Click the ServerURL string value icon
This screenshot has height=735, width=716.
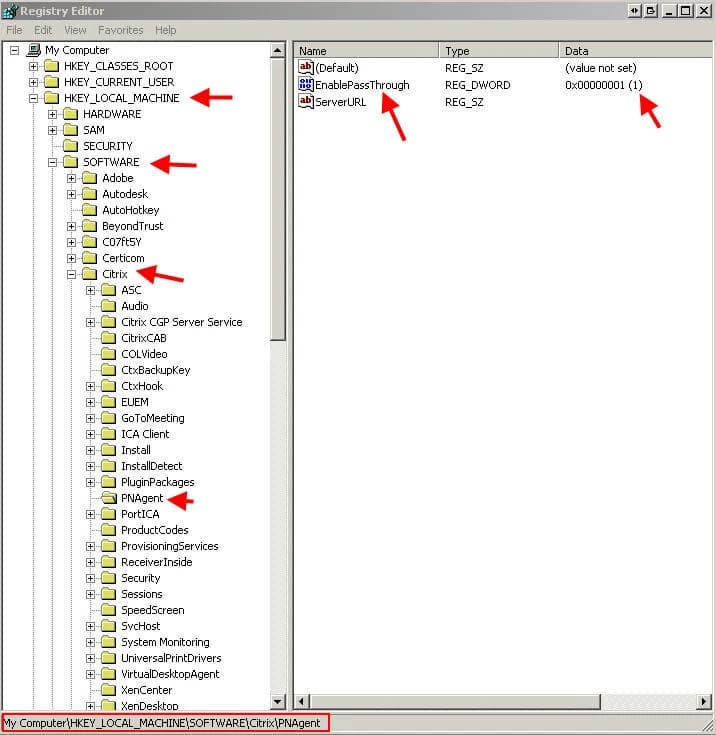click(306, 101)
